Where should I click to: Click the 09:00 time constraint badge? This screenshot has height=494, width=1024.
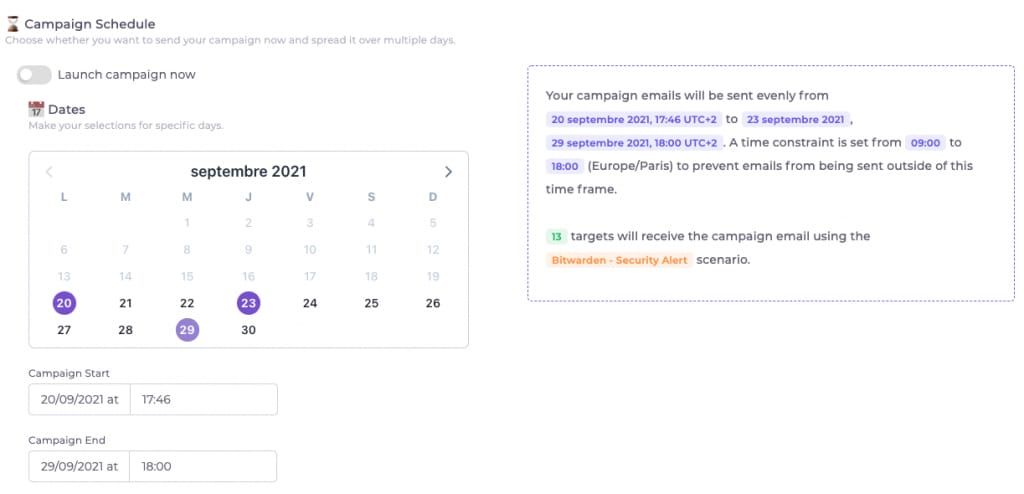tap(925, 143)
